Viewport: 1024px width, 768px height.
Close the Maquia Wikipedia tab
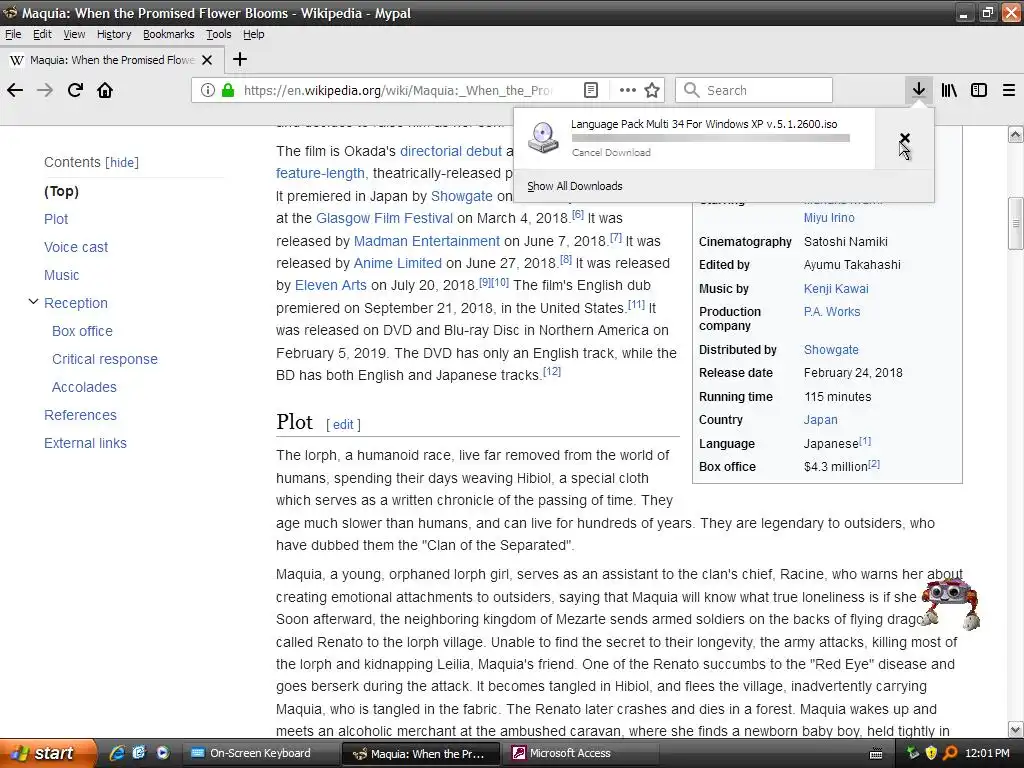coord(207,60)
